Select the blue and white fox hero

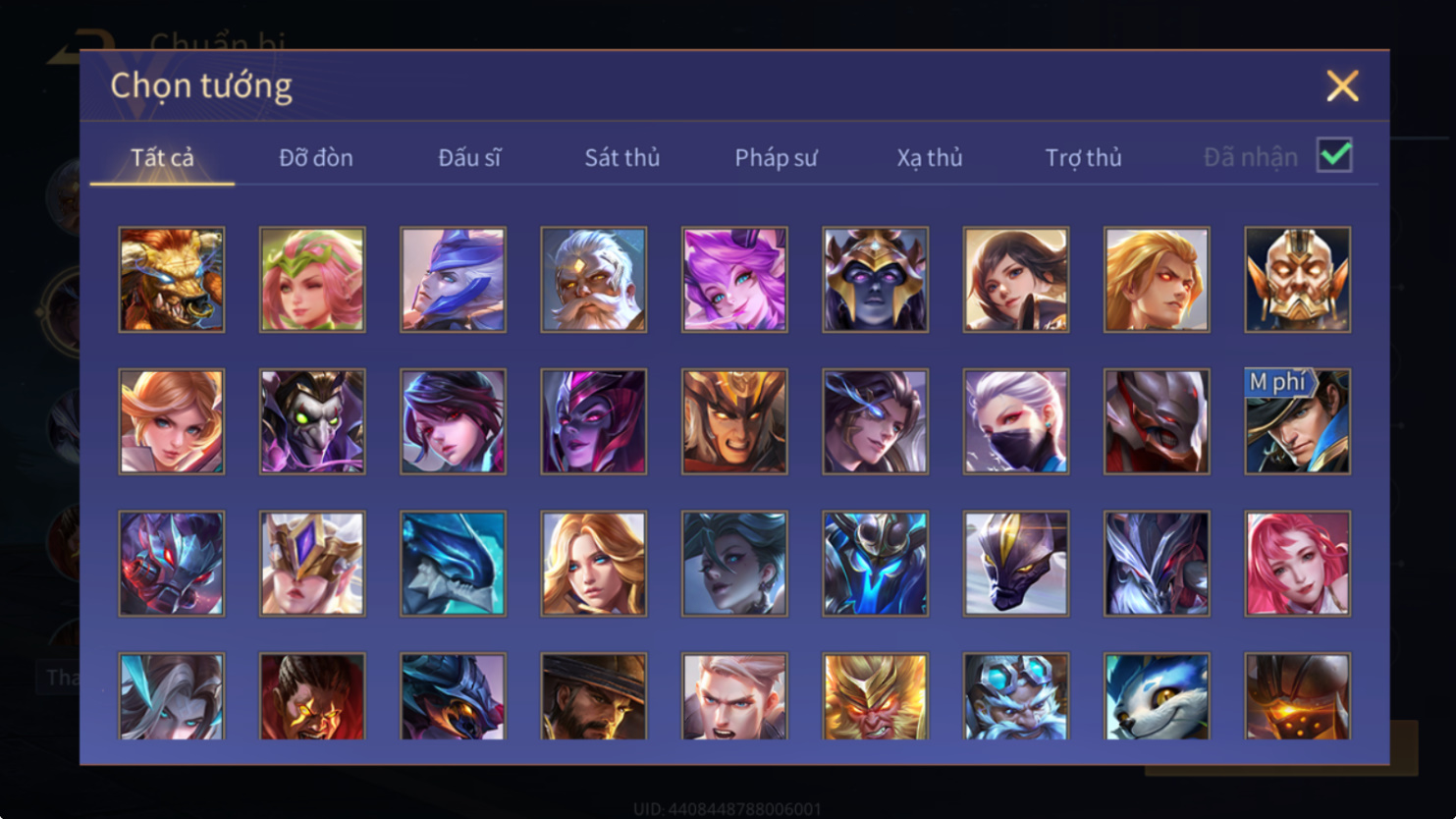pos(1157,696)
